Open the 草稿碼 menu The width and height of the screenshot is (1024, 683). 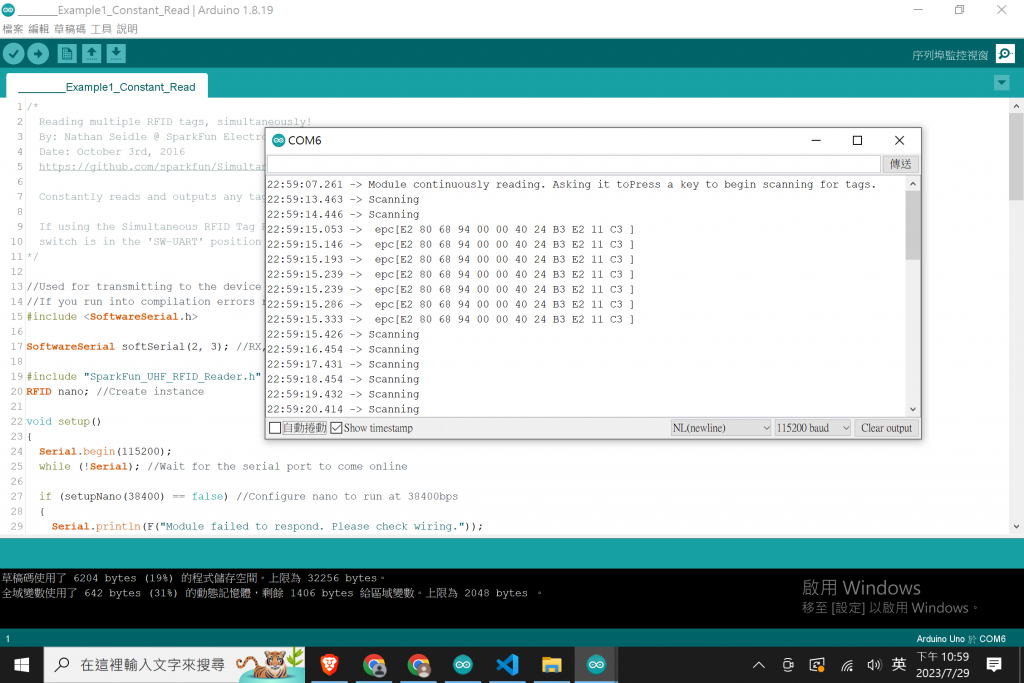click(69, 29)
